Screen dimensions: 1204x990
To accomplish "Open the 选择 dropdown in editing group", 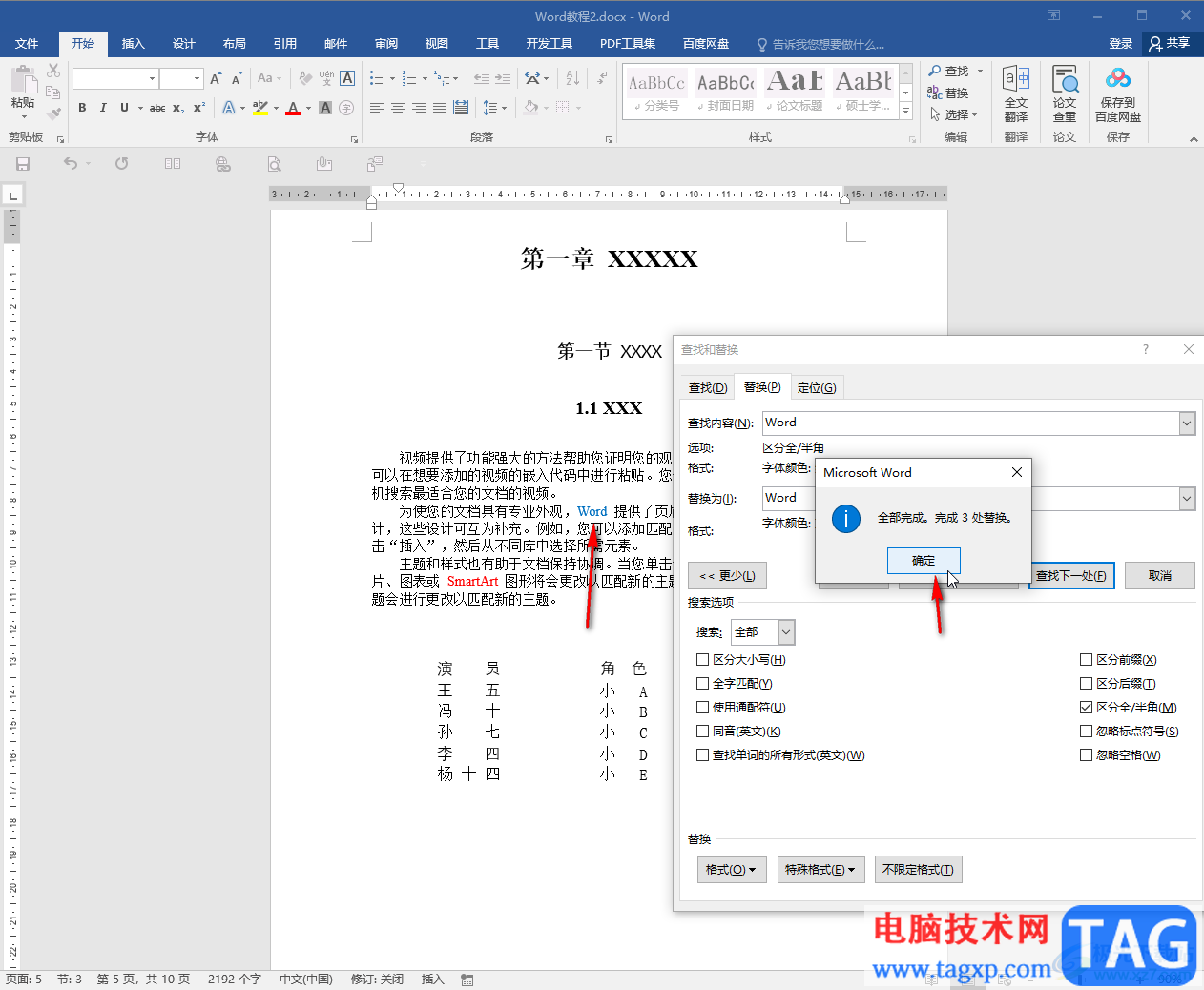I will pos(955,114).
